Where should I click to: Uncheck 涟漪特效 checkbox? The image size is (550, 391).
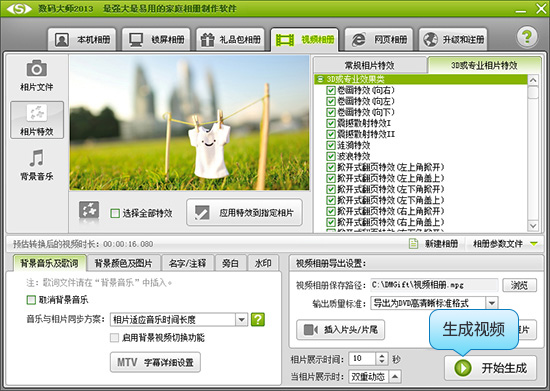click(x=330, y=145)
